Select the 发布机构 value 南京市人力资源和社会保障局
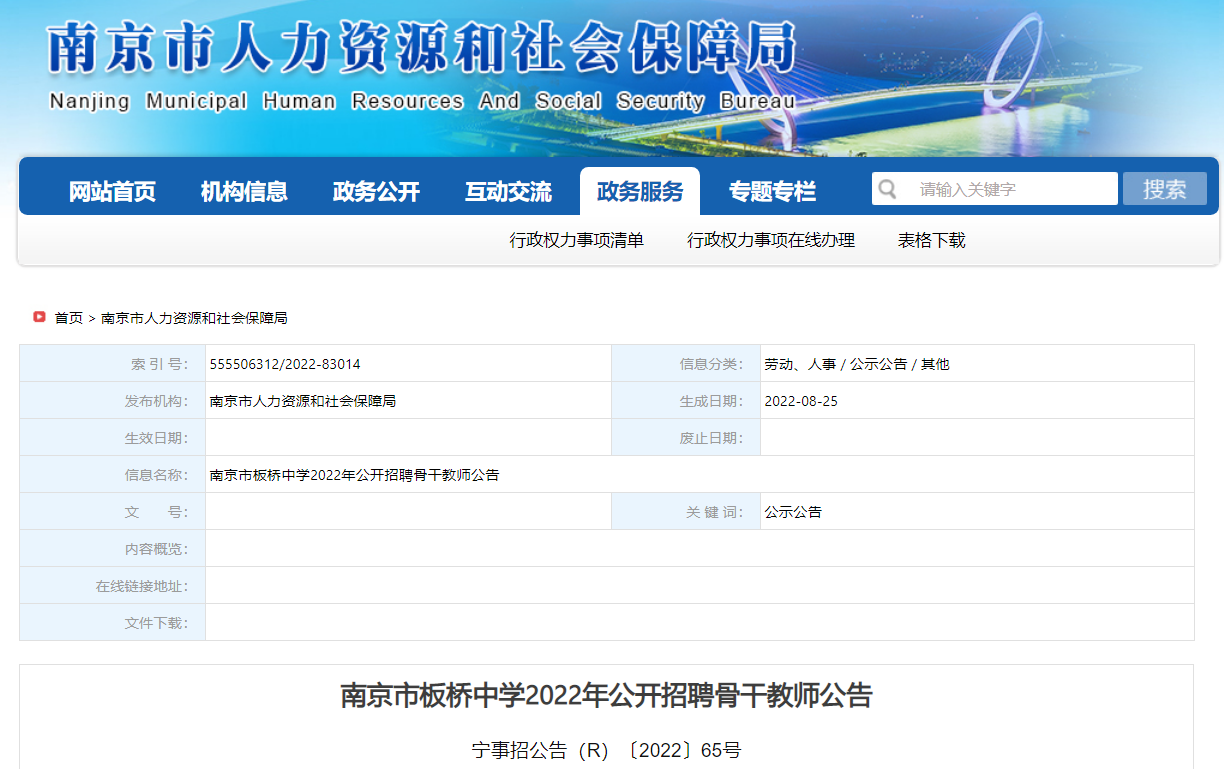The height and width of the screenshot is (769, 1224). (303, 401)
